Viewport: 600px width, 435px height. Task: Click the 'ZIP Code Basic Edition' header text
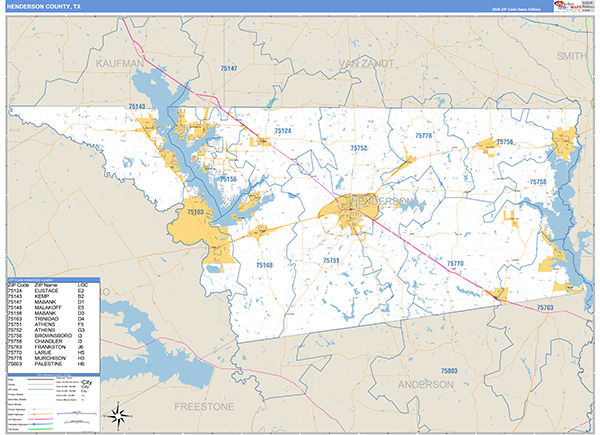click(x=516, y=9)
